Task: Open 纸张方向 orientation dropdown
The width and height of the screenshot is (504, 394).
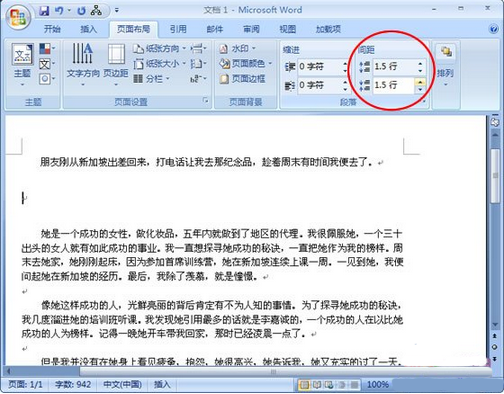Action: coord(159,49)
